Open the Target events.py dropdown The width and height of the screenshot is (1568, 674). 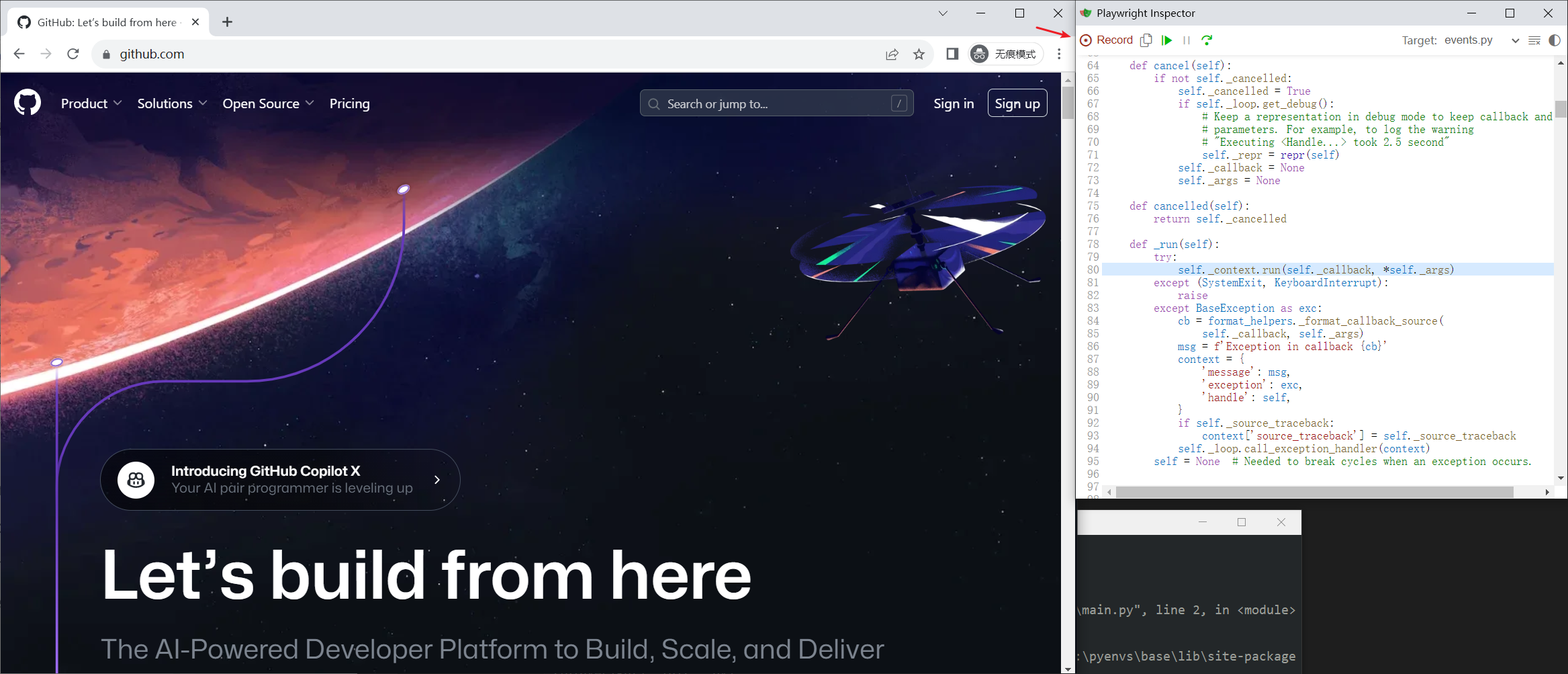point(1481,40)
